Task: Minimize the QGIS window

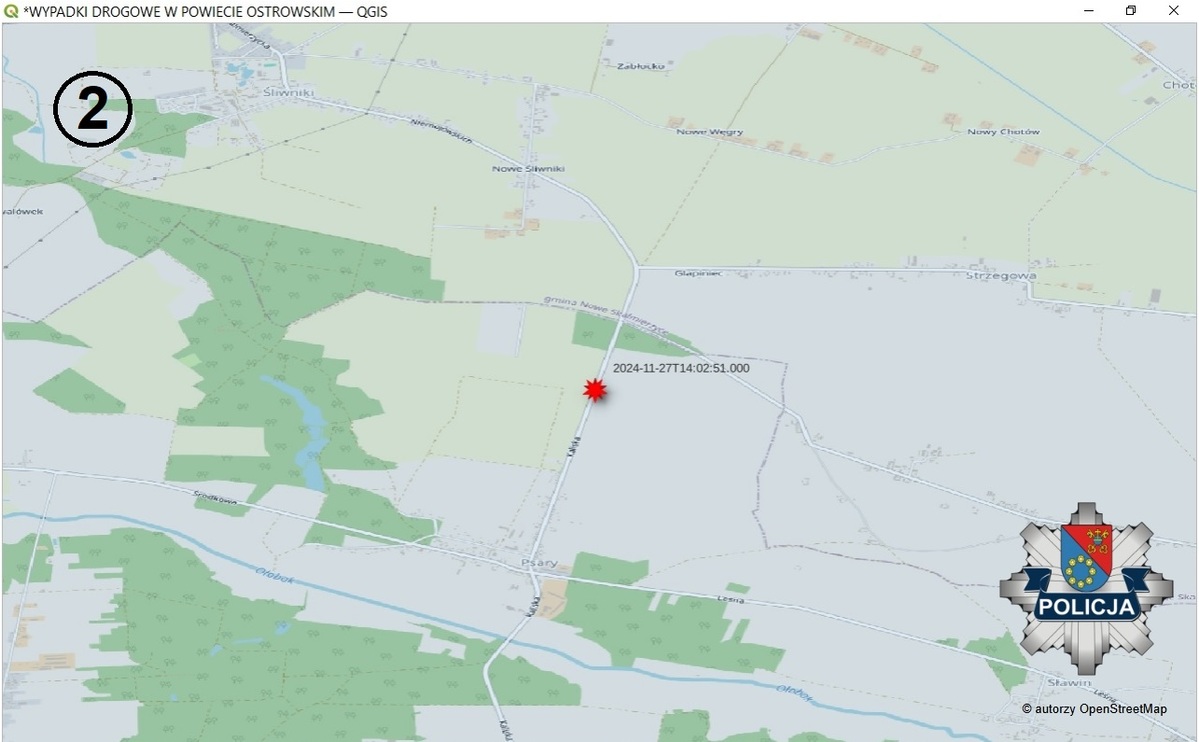Action: pos(1089,11)
